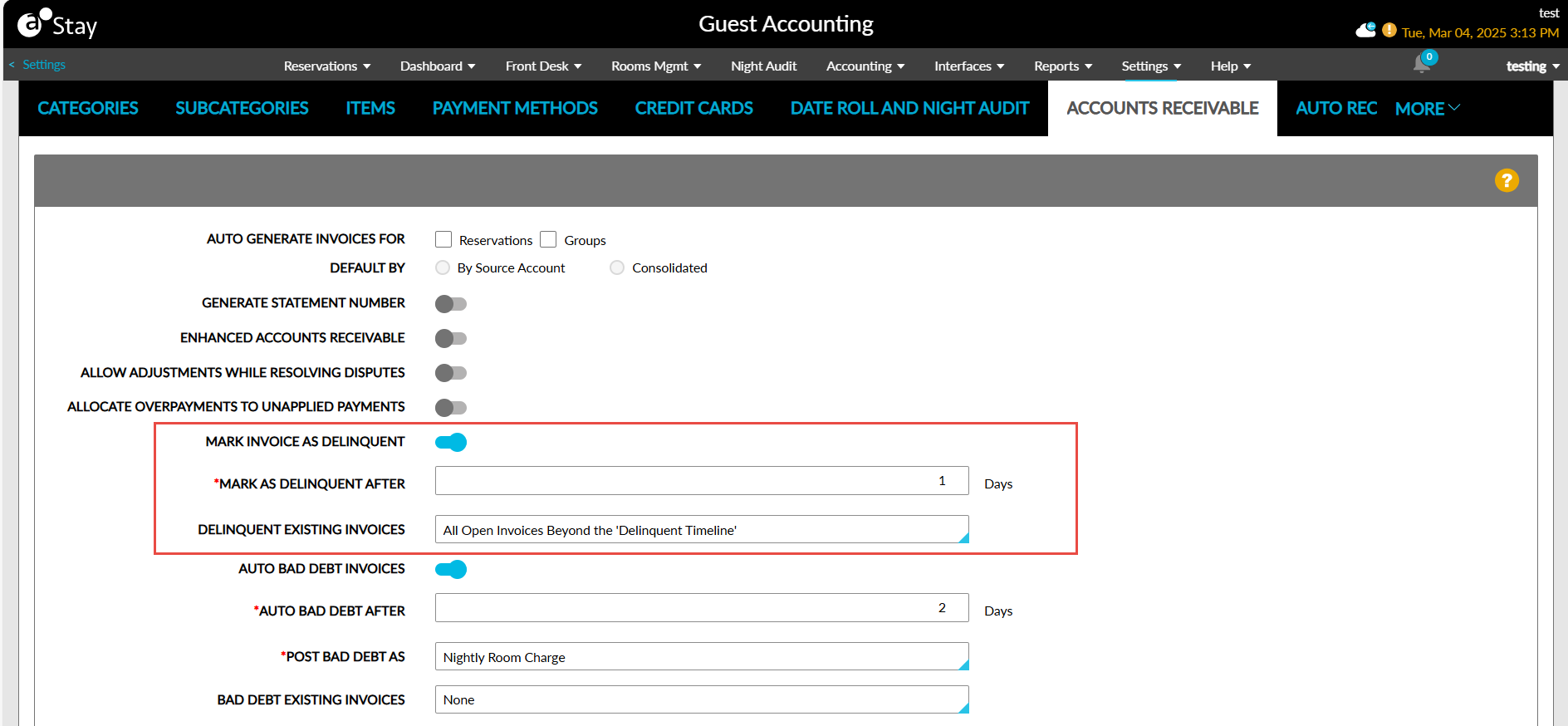The width and height of the screenshot is (1568, 726).
Task: Open Night Audit page
Action: [x=763, y=66]
